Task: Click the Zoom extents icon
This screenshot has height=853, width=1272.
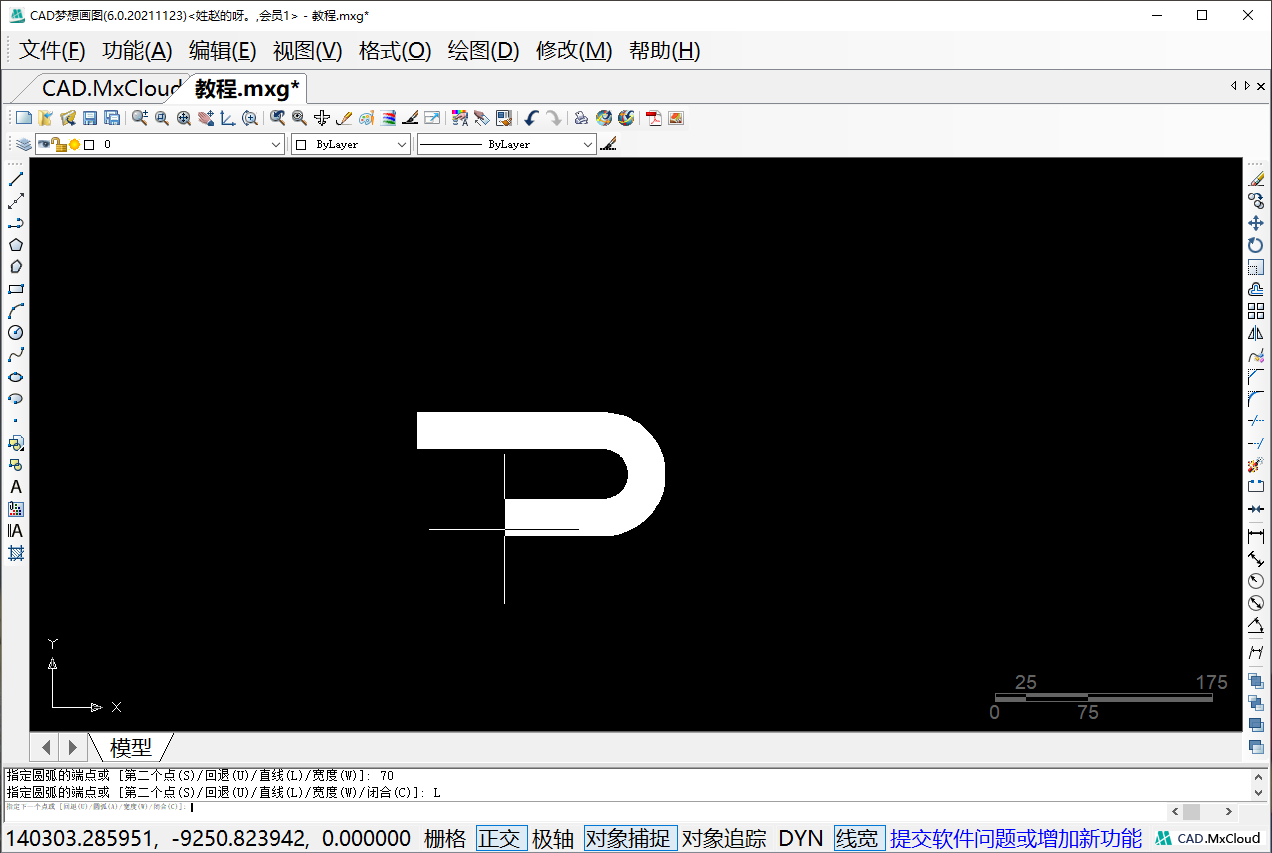Action: (x=184, y=118)
